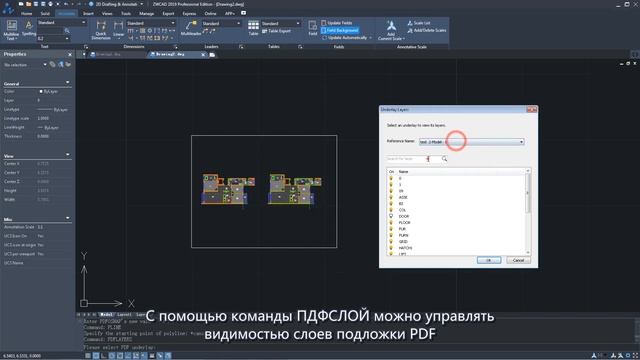Toggle the light bulb of layer AXXE
Screen dimensions: 640x360
click(x=391, y=197)
